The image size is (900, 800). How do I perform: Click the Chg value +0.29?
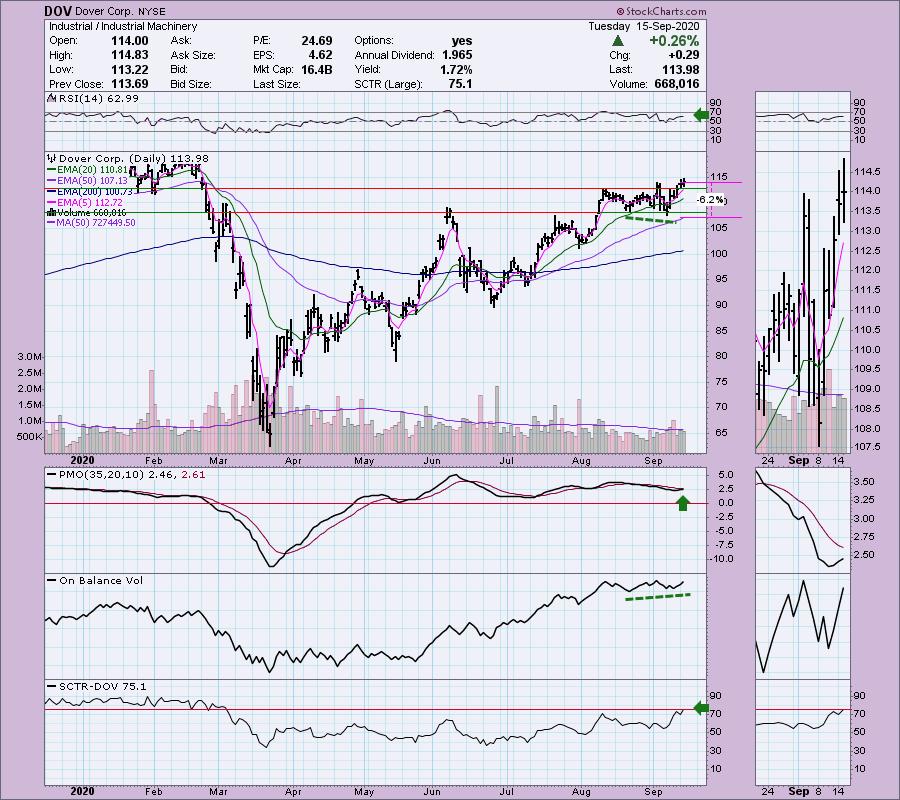click(x=684, y=55)
